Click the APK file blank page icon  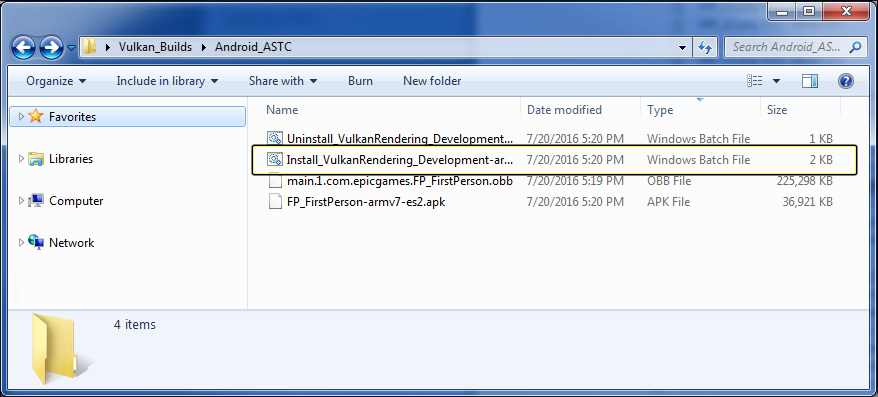coord(274,202)
